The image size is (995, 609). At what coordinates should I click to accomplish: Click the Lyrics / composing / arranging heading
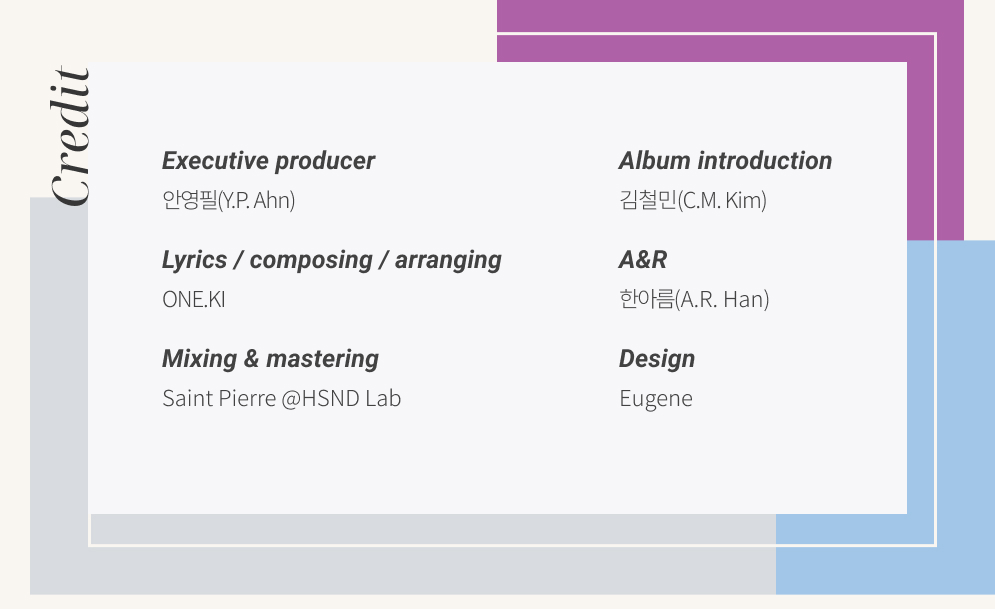(331, 260)
